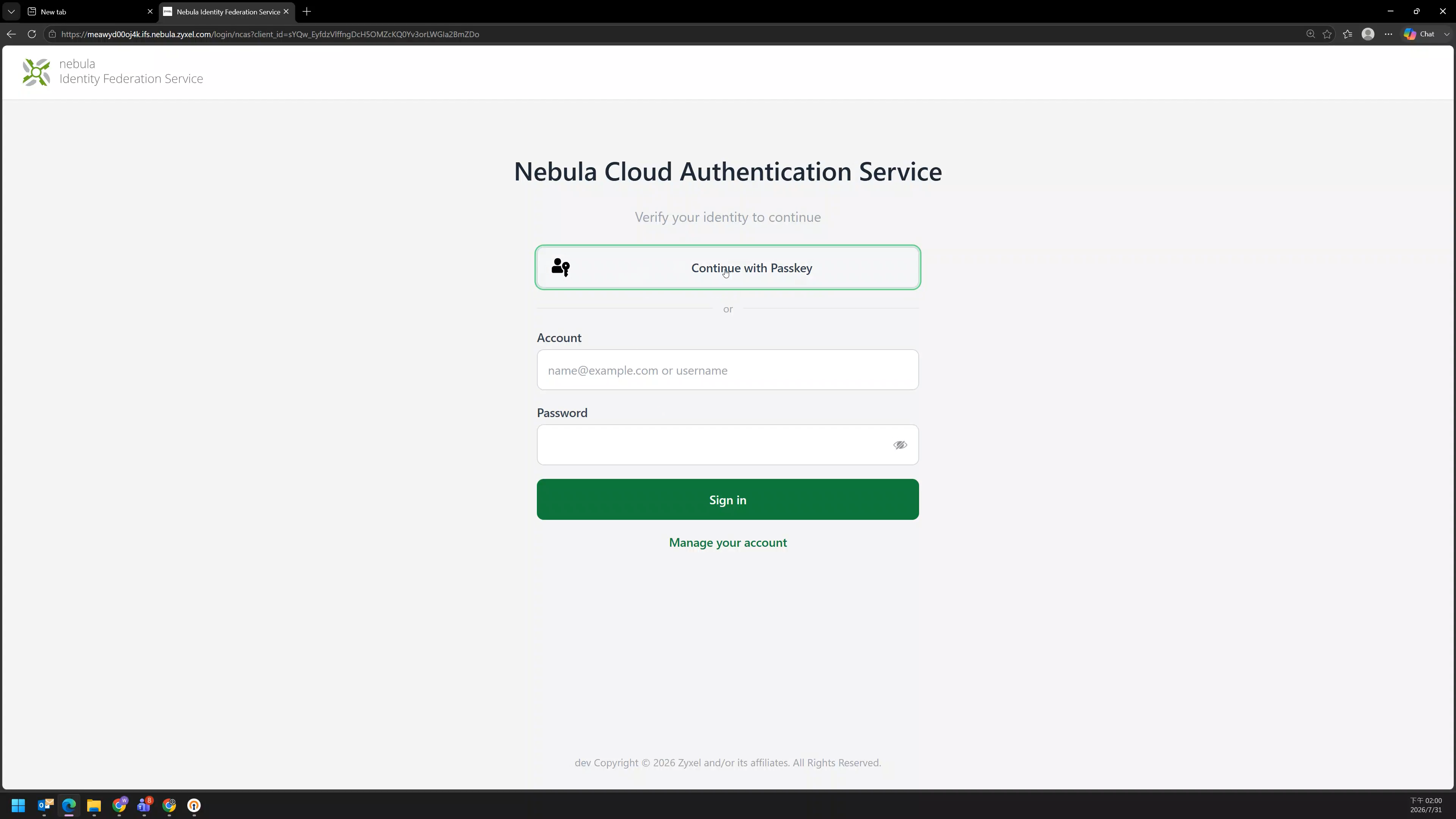Select the Nebula Identity Federation Service tab

[x=227, y=12]
